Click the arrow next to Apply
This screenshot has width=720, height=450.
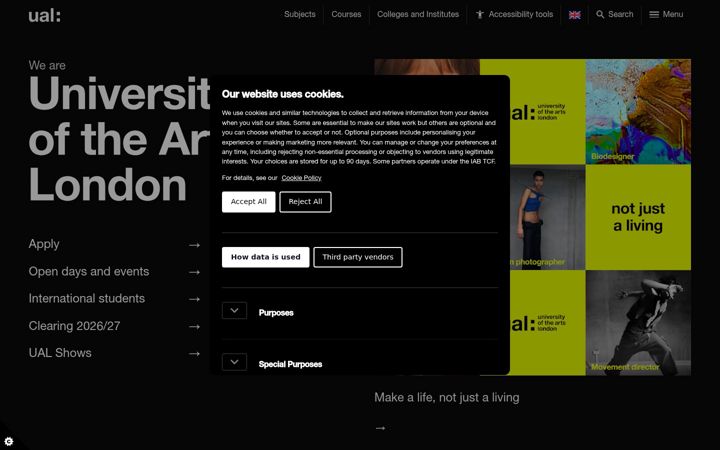click(x=195, y=245)
